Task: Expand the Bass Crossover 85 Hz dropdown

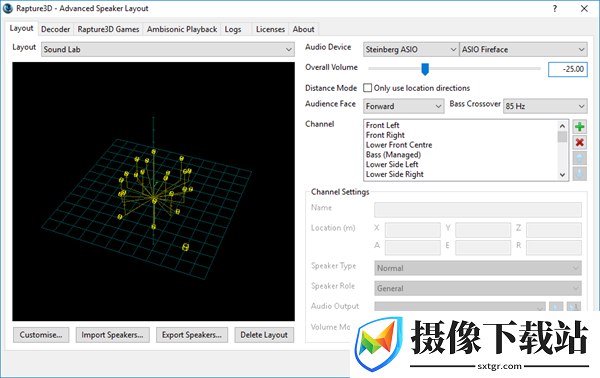Action: tap(545, 106)
